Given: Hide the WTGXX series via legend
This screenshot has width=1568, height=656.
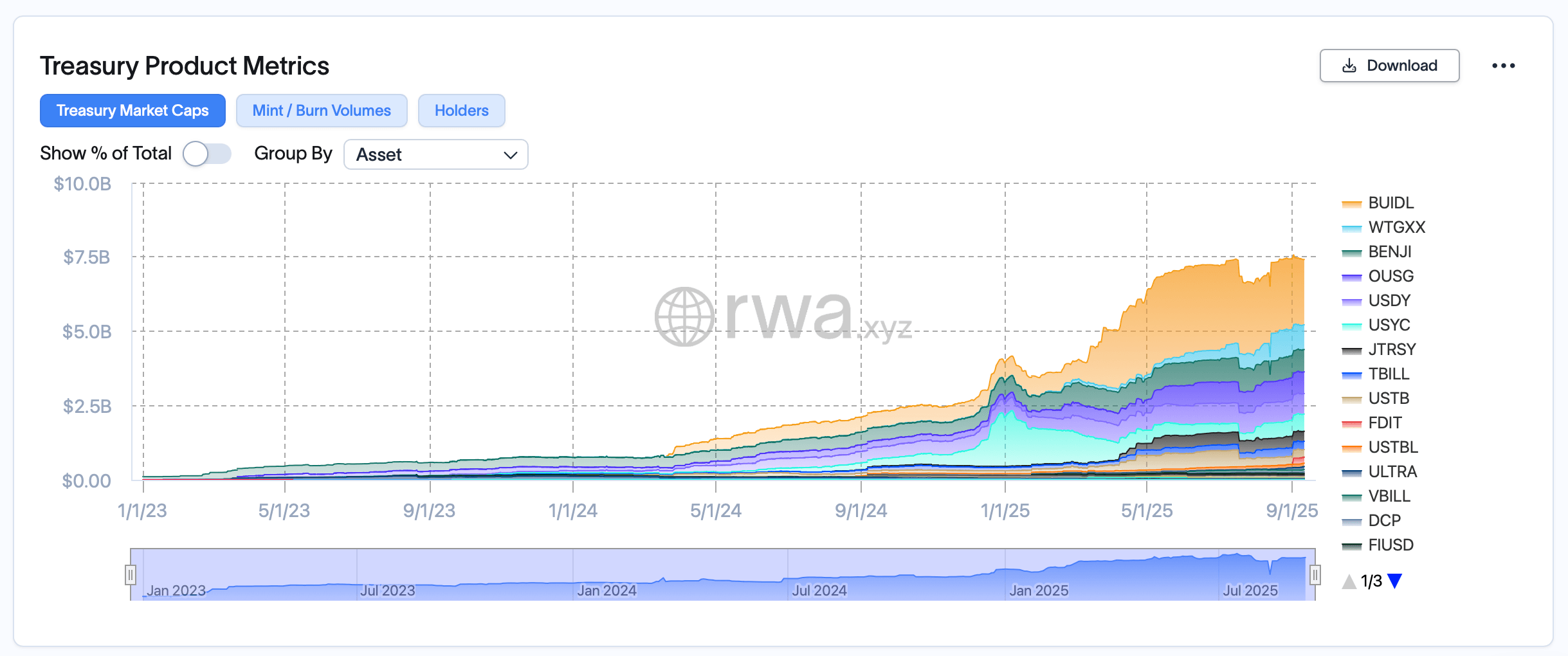Looking at the screenshot, I should pos(1396,228).
